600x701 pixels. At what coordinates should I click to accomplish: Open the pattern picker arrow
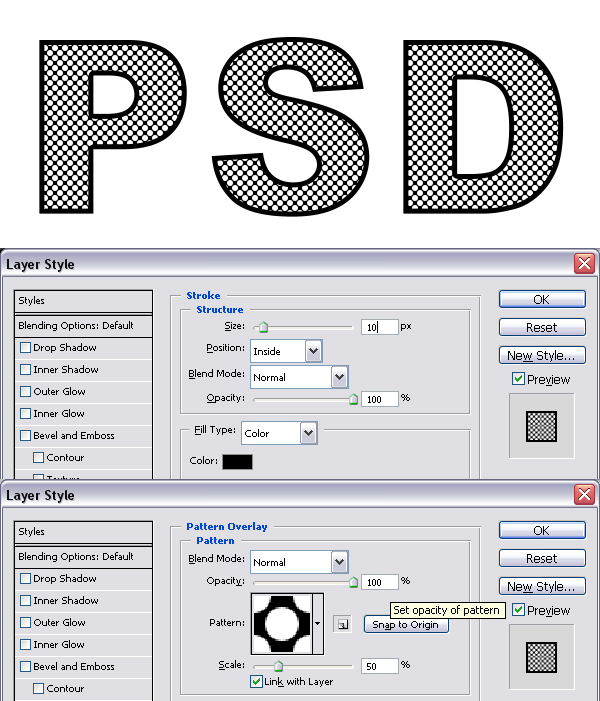317,624
